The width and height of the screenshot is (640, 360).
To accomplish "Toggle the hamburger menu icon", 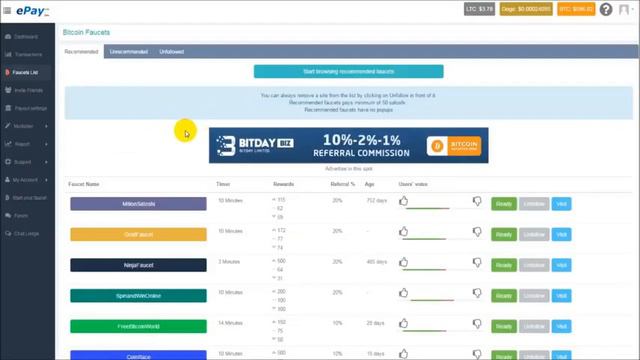I will point(7,11).
